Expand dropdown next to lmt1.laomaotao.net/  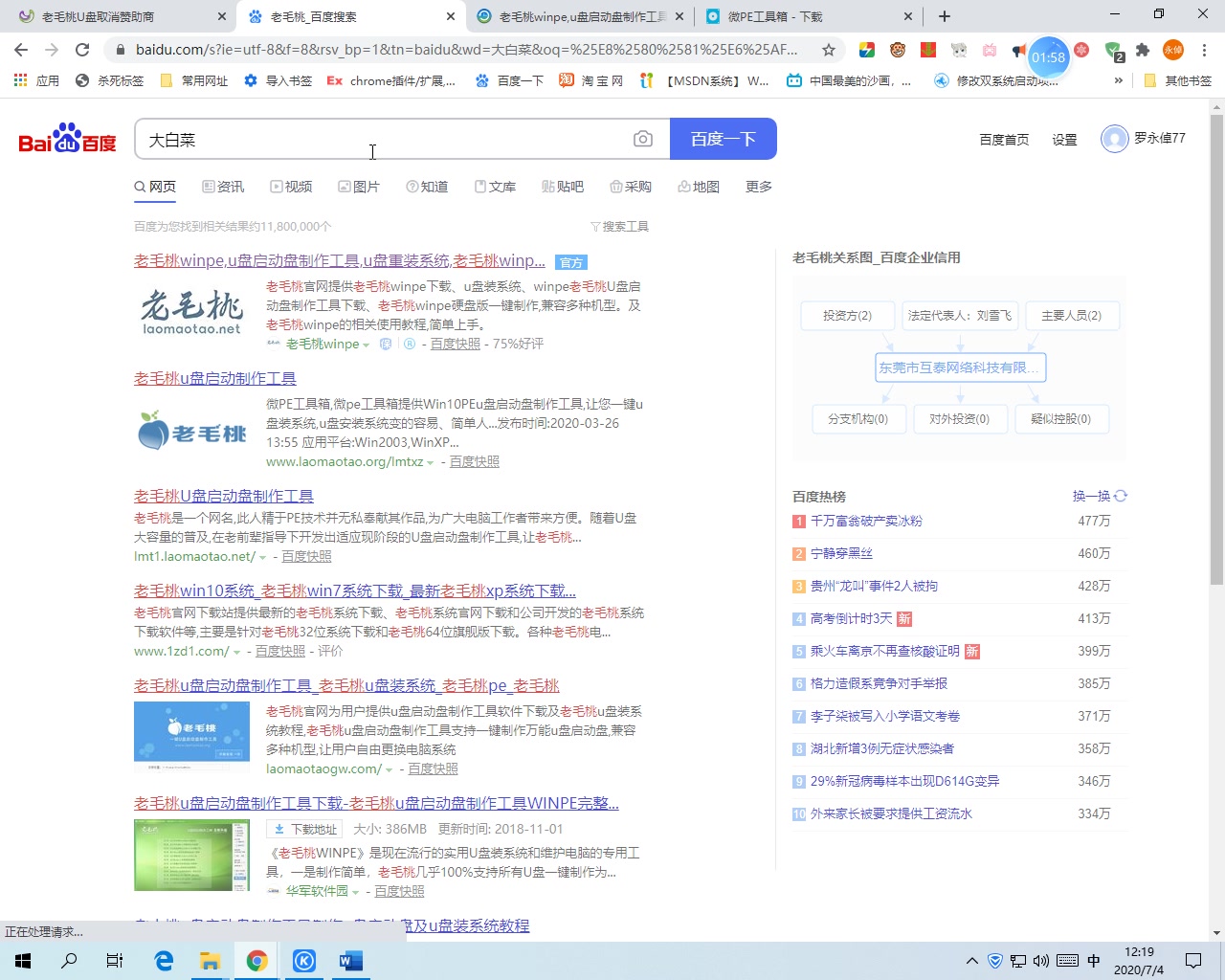click(261, 557)
